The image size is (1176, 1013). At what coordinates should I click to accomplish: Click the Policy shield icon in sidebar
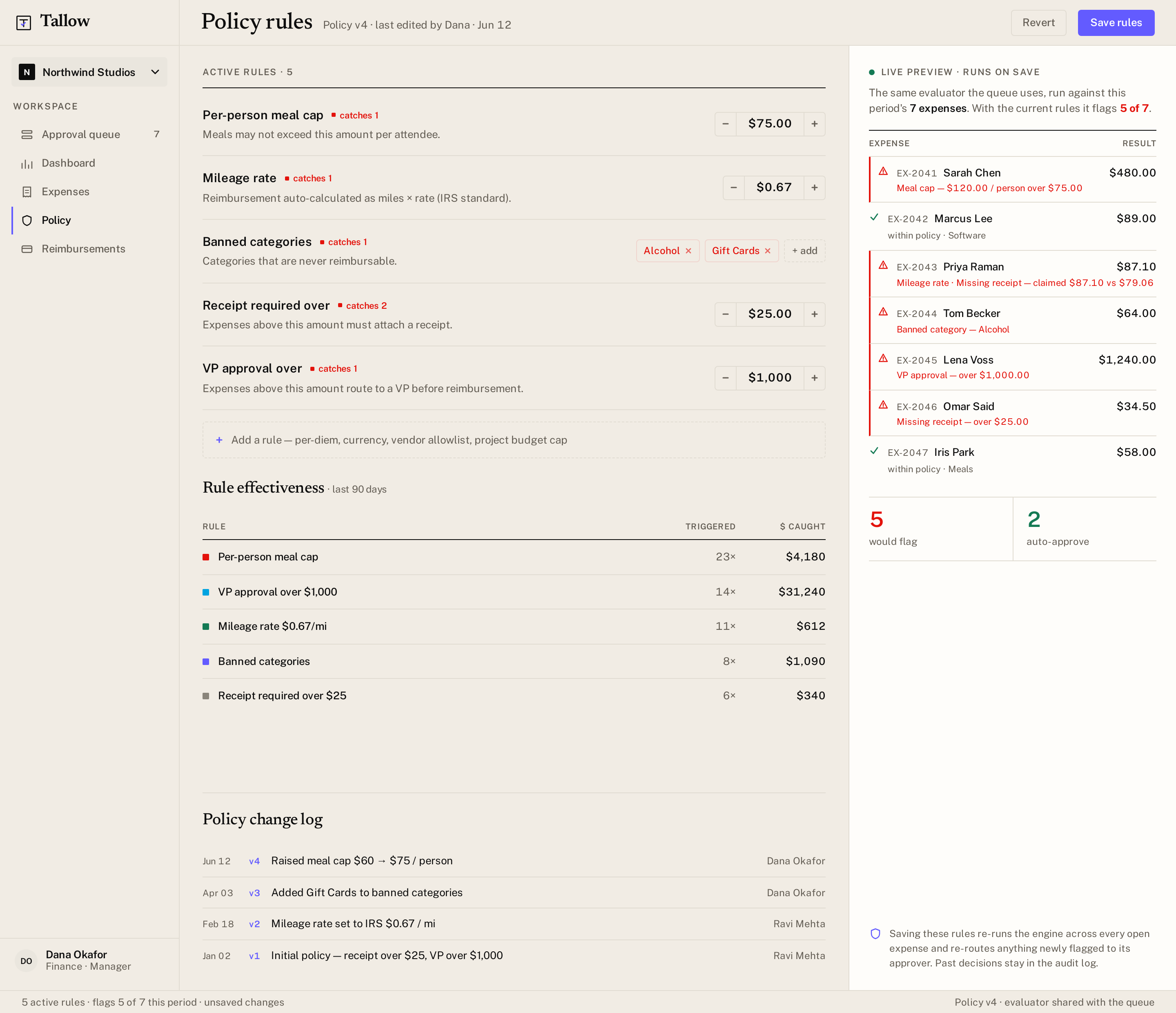[x=27, y=220]
